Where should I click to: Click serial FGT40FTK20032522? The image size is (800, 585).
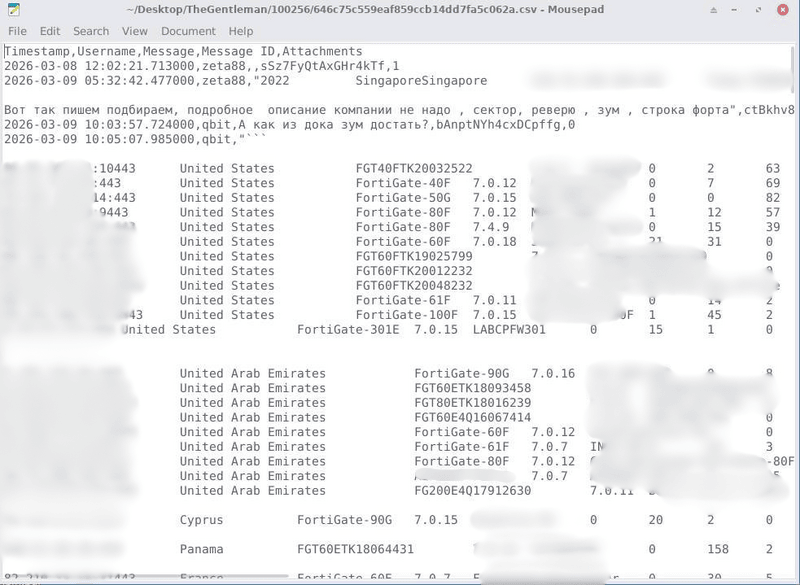[x=414, y=169]
